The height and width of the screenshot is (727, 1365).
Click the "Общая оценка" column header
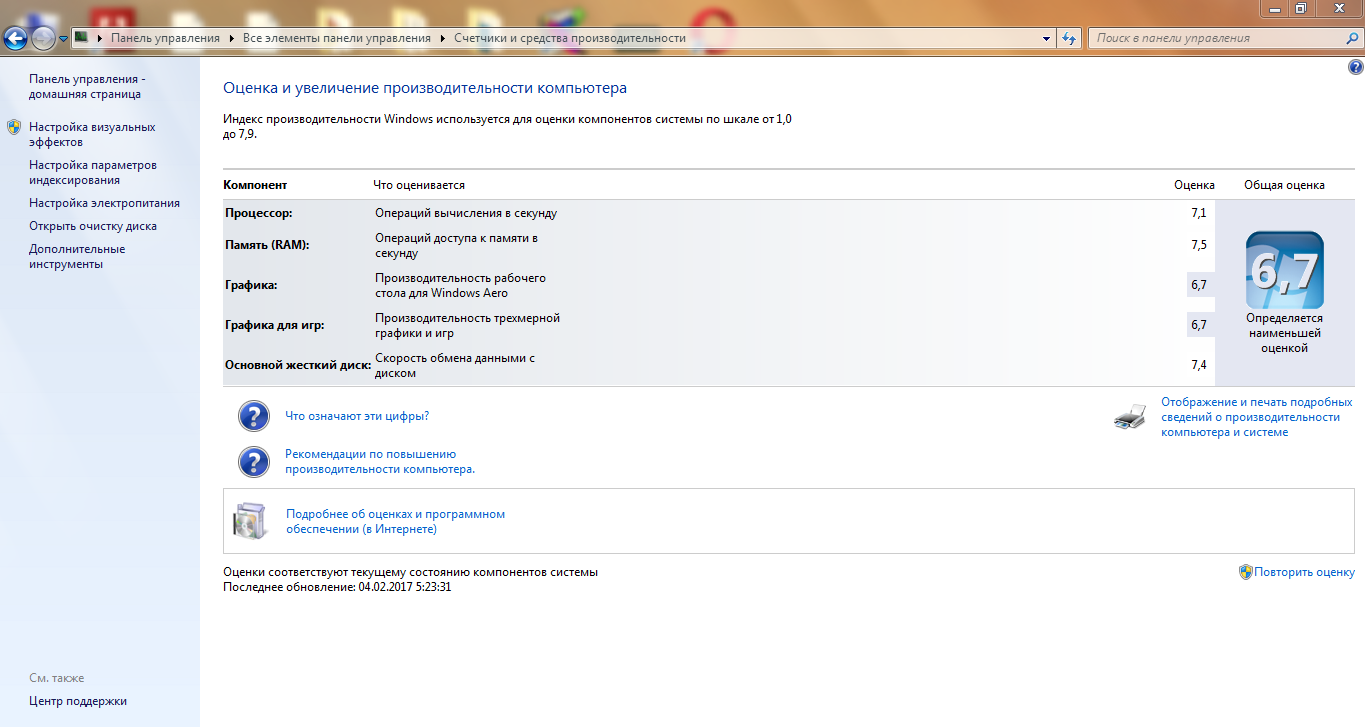click(1284, 185)
